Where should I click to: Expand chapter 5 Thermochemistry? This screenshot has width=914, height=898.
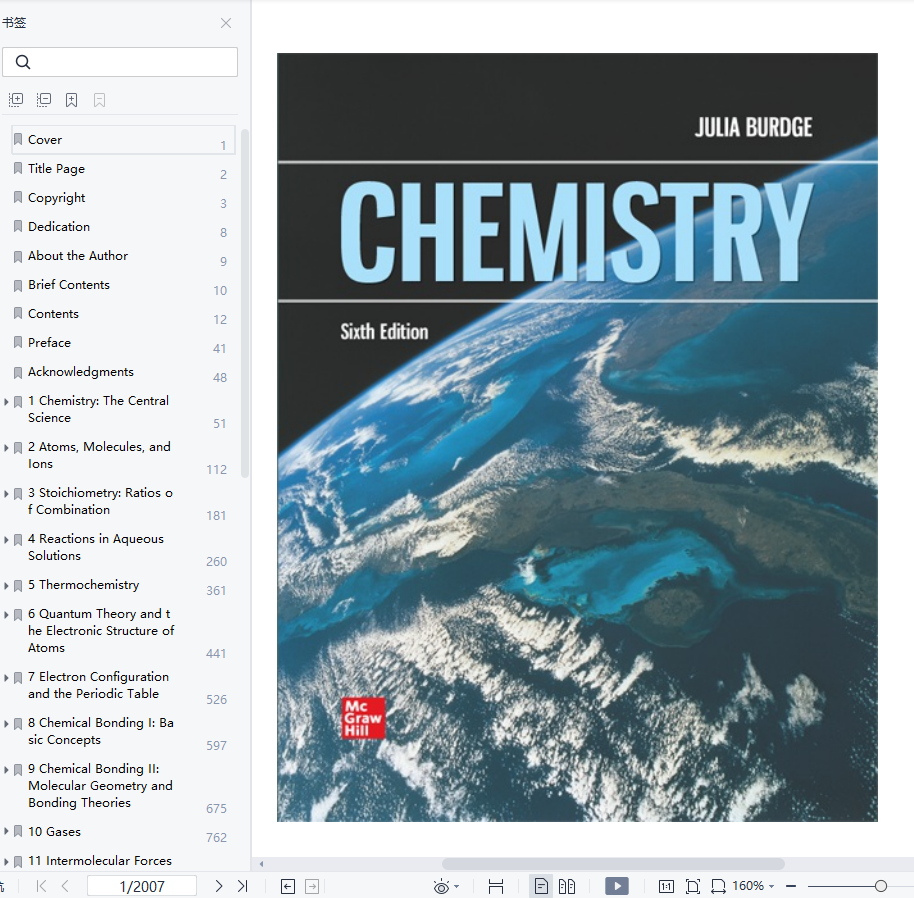click(6, 586)
